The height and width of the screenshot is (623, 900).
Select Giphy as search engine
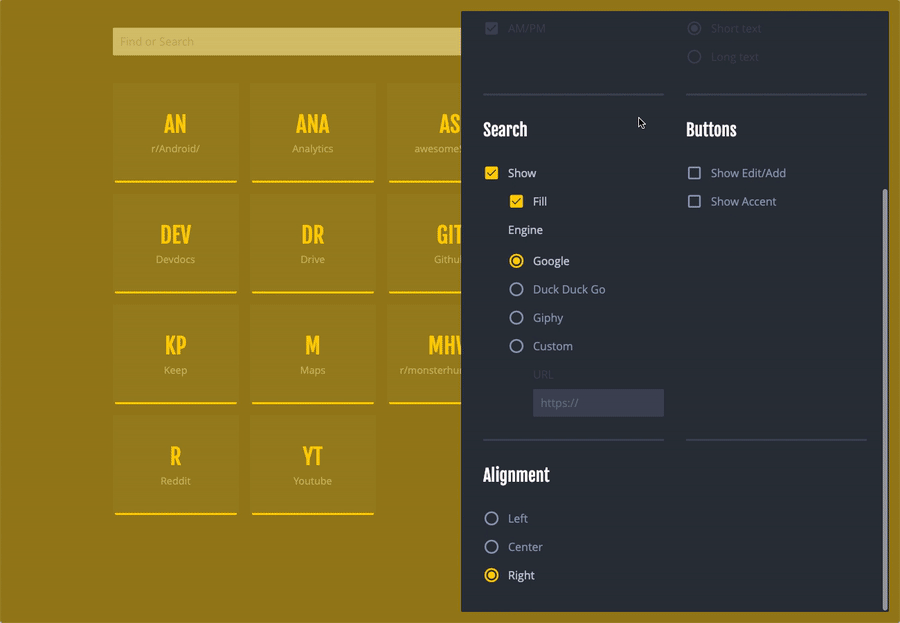(516, 318)
